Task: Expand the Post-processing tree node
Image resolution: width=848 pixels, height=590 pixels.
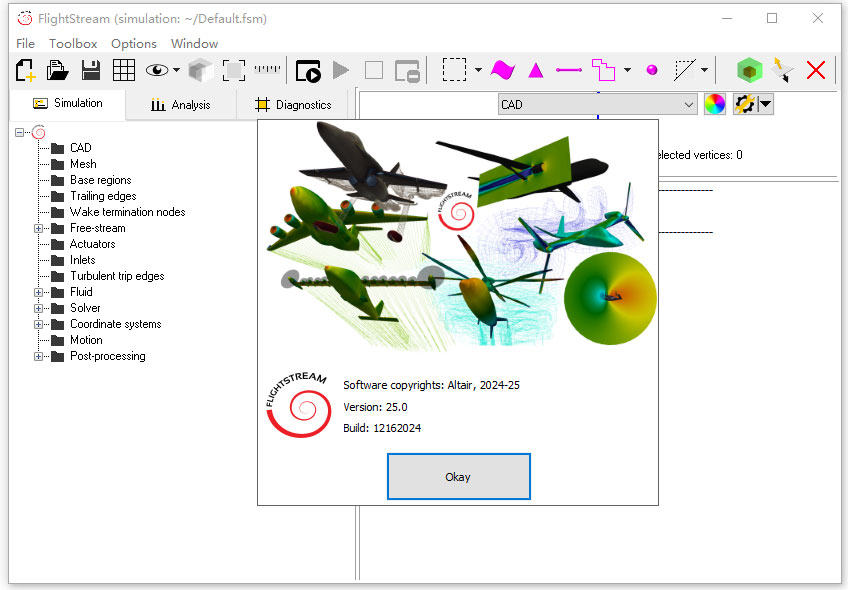Action: (38, 356)
